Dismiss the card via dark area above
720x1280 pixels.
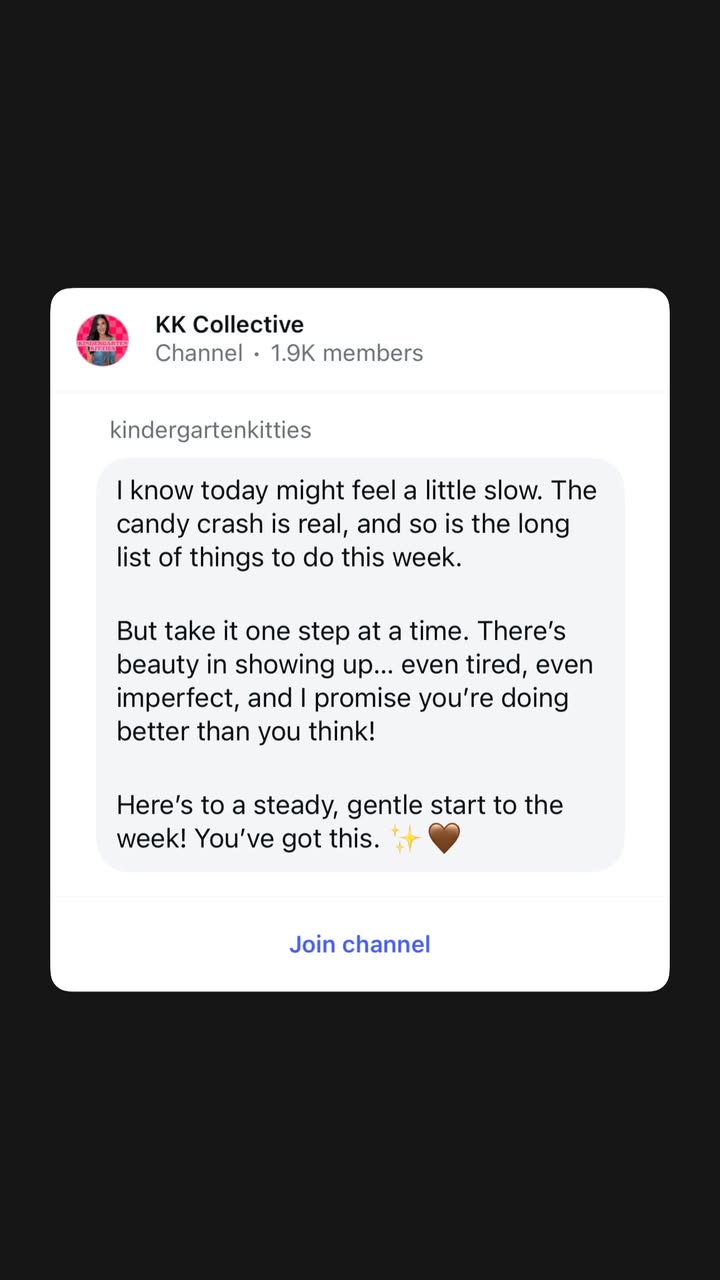(360, 144)
